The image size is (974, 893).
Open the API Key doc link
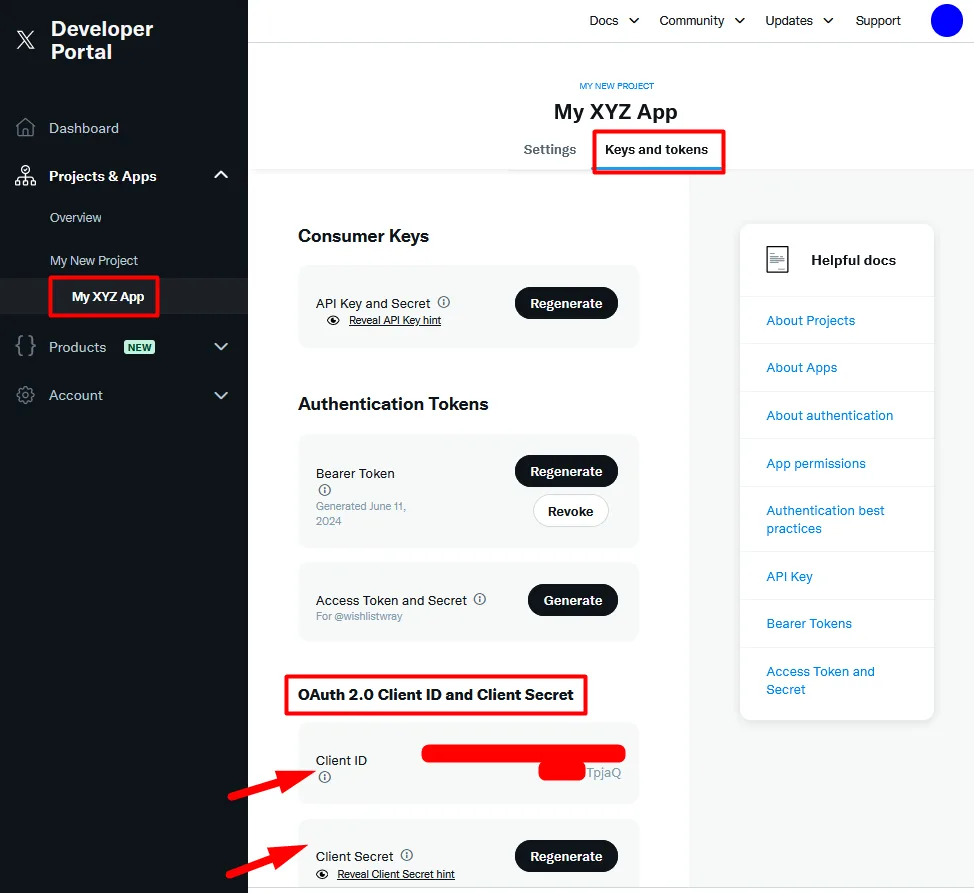tap(789, 576)
